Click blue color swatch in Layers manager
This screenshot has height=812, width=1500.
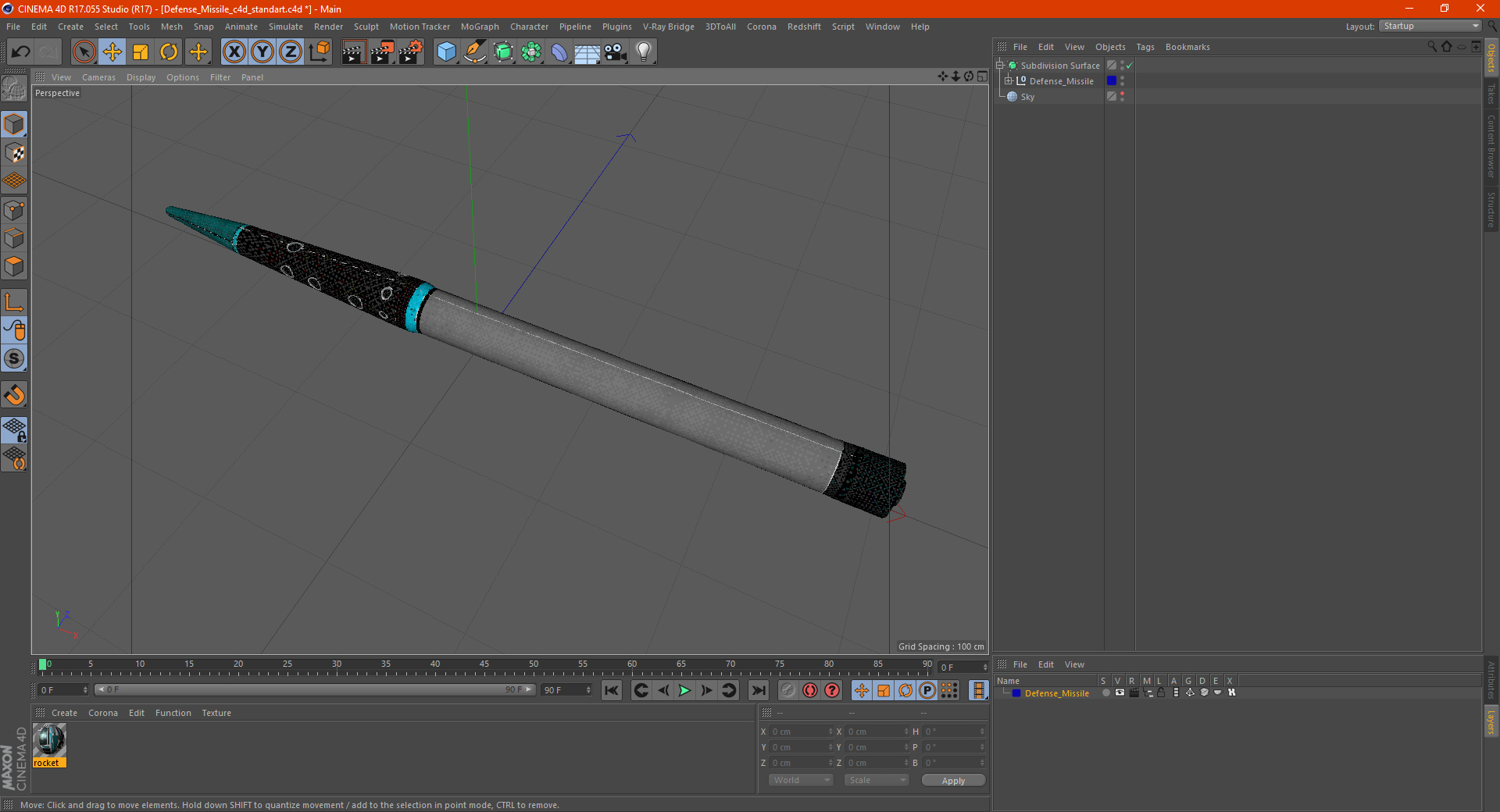tap(1016, 693)
